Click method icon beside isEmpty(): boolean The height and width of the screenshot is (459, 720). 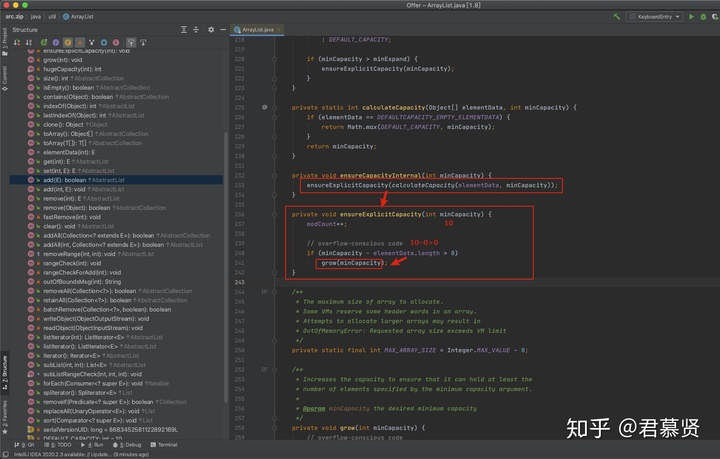[x=31, y=87]
